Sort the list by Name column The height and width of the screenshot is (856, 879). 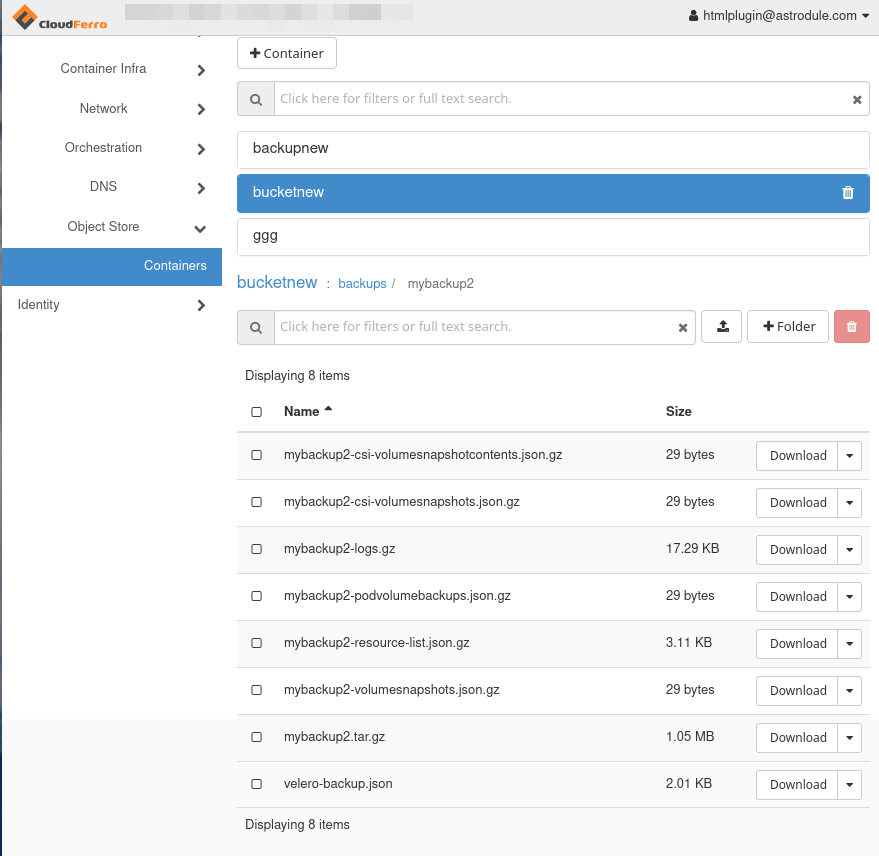coord(302,411)
